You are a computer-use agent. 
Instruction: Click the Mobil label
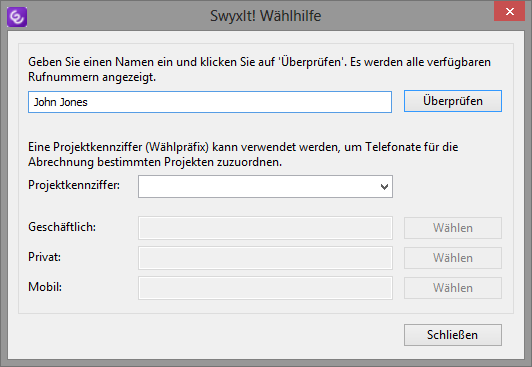tap(45, 287)
